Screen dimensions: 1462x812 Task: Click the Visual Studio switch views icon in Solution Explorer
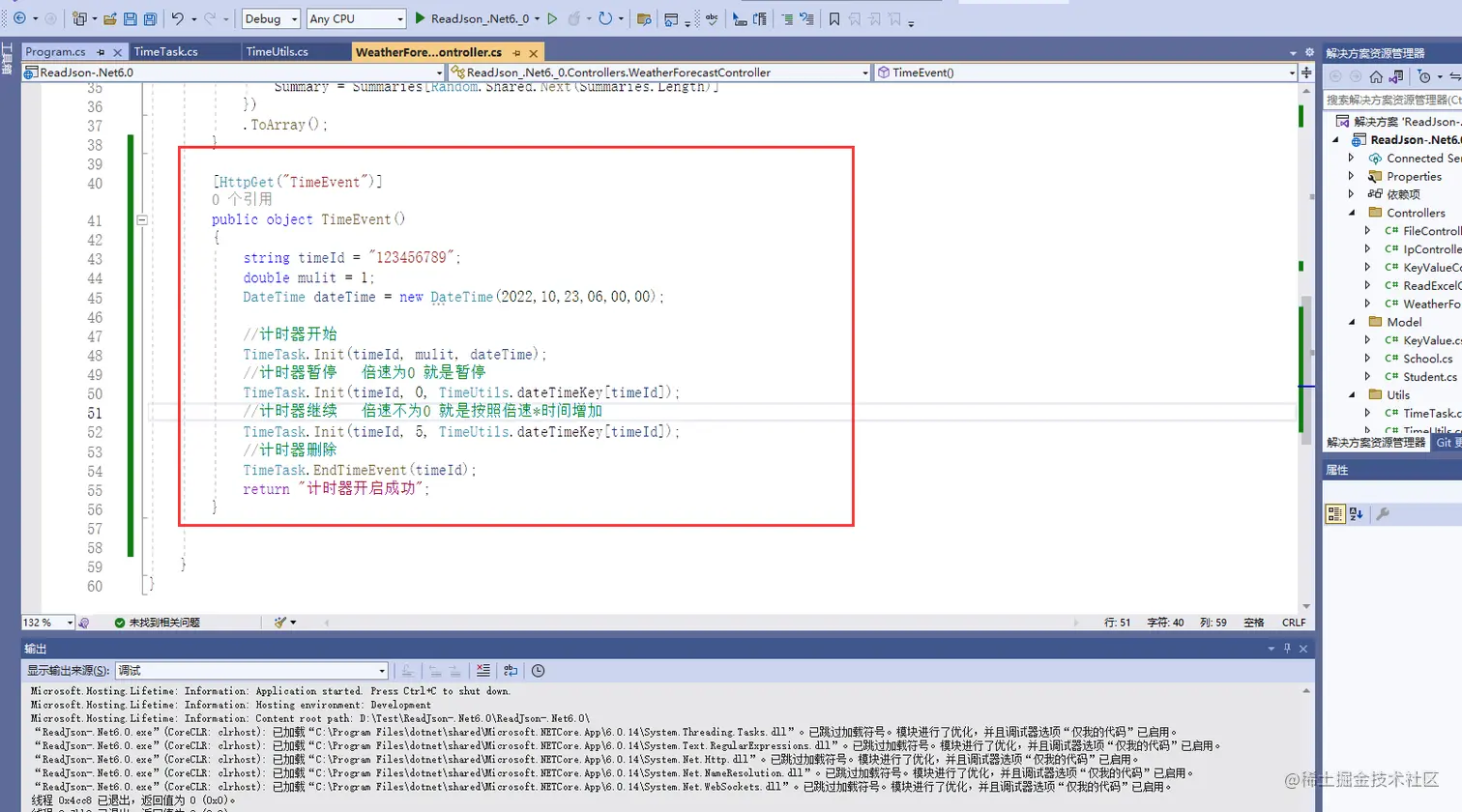pyautogui.click(x=1395, y=77)
